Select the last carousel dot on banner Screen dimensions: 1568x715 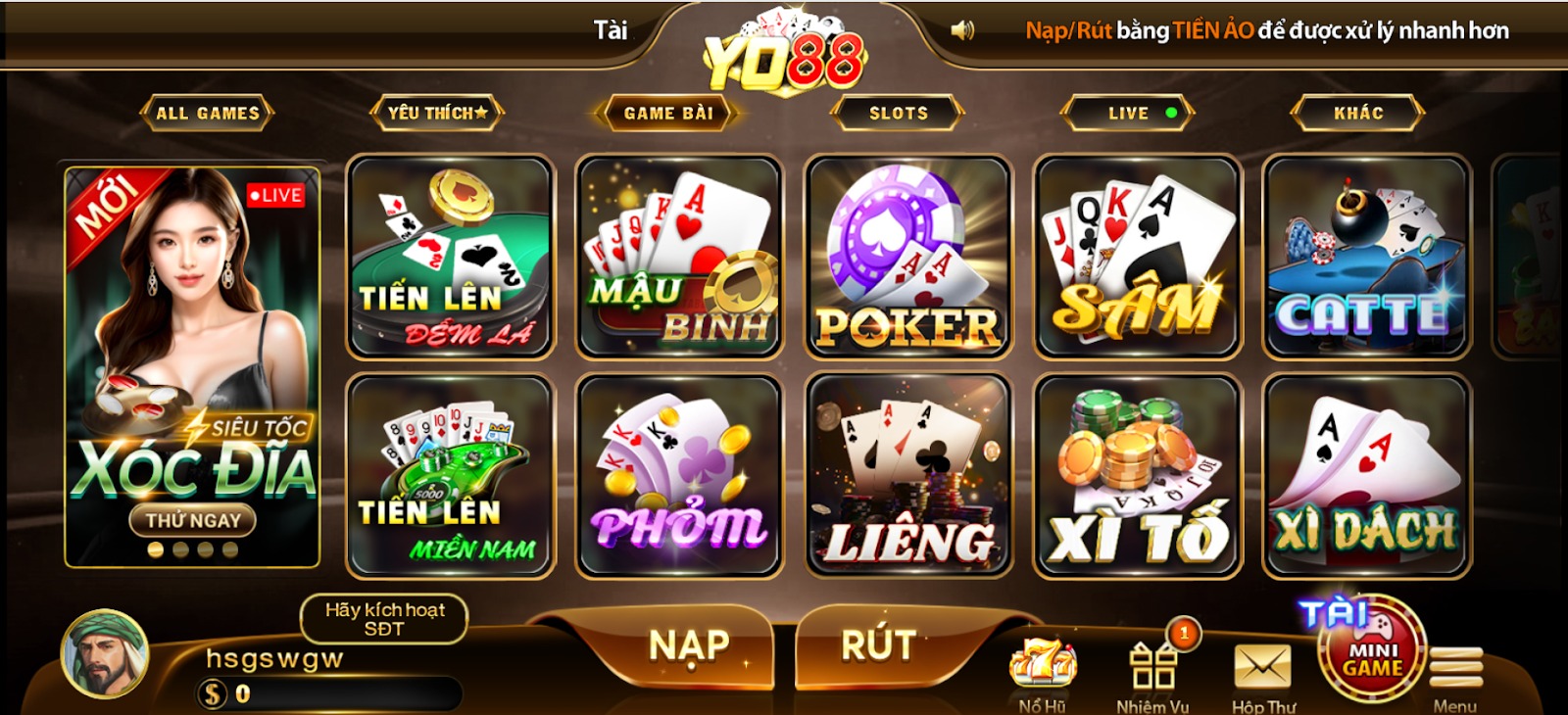[x=230, y=549]
